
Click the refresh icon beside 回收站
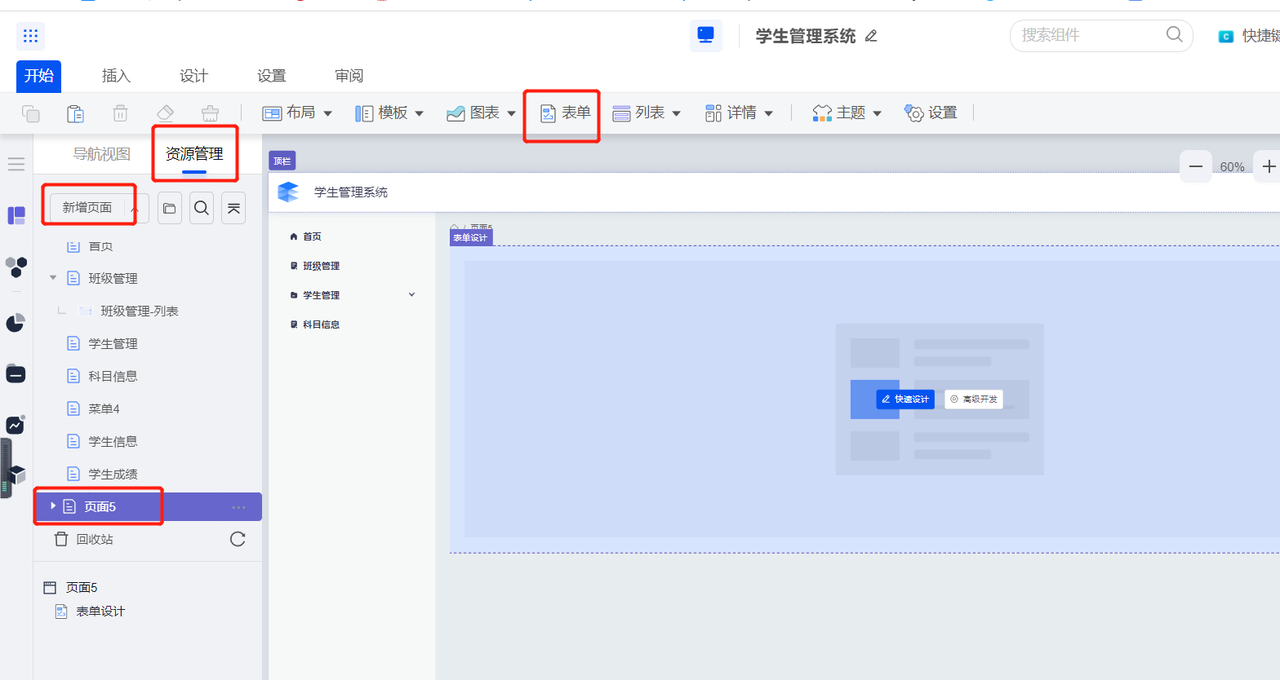(238, 539)
